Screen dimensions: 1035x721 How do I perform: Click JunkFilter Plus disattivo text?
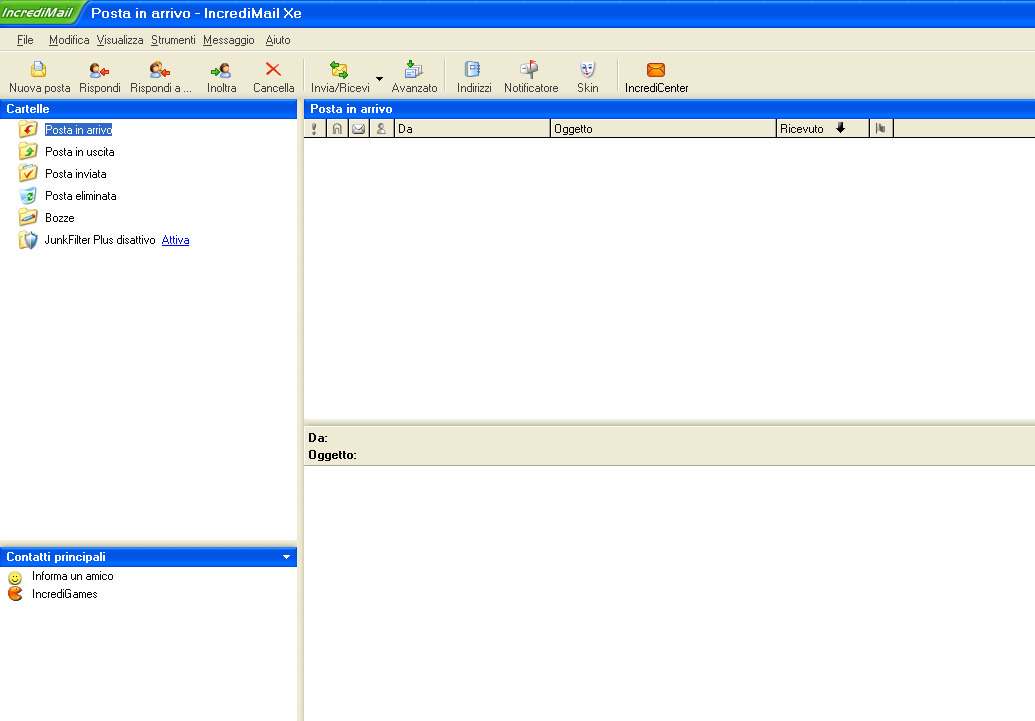click(x=100, y=240)
